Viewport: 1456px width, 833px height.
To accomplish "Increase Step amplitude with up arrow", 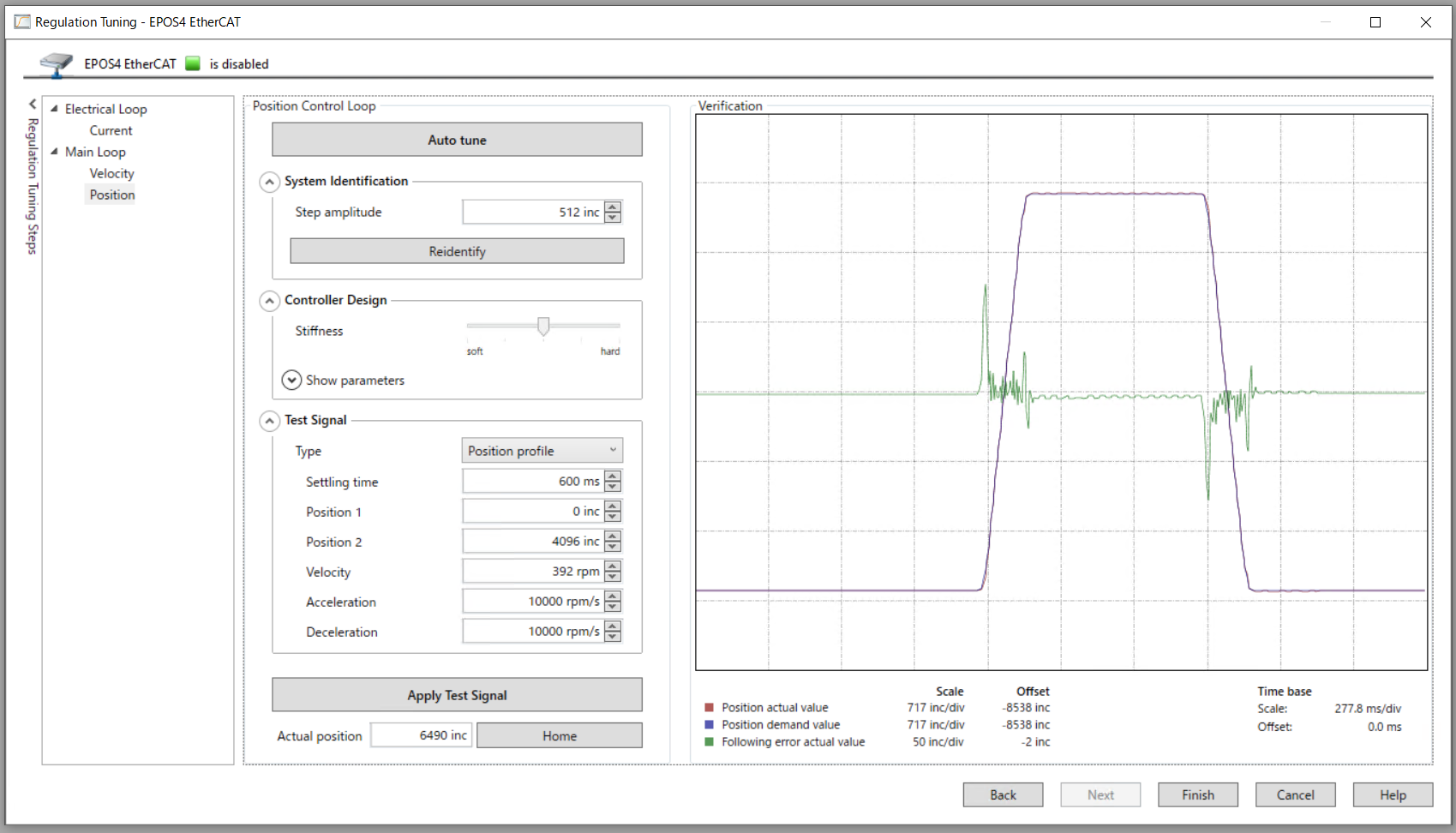I will 613,207.
